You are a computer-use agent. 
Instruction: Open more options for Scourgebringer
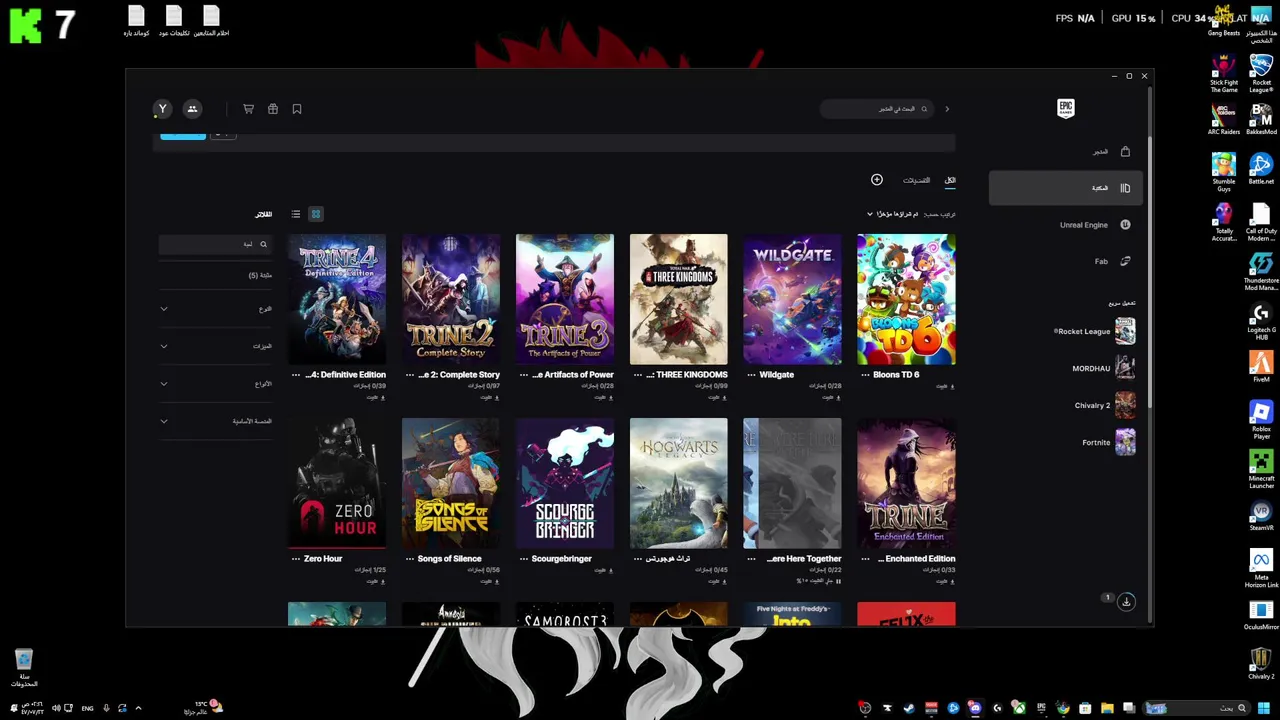click(524, 559)
